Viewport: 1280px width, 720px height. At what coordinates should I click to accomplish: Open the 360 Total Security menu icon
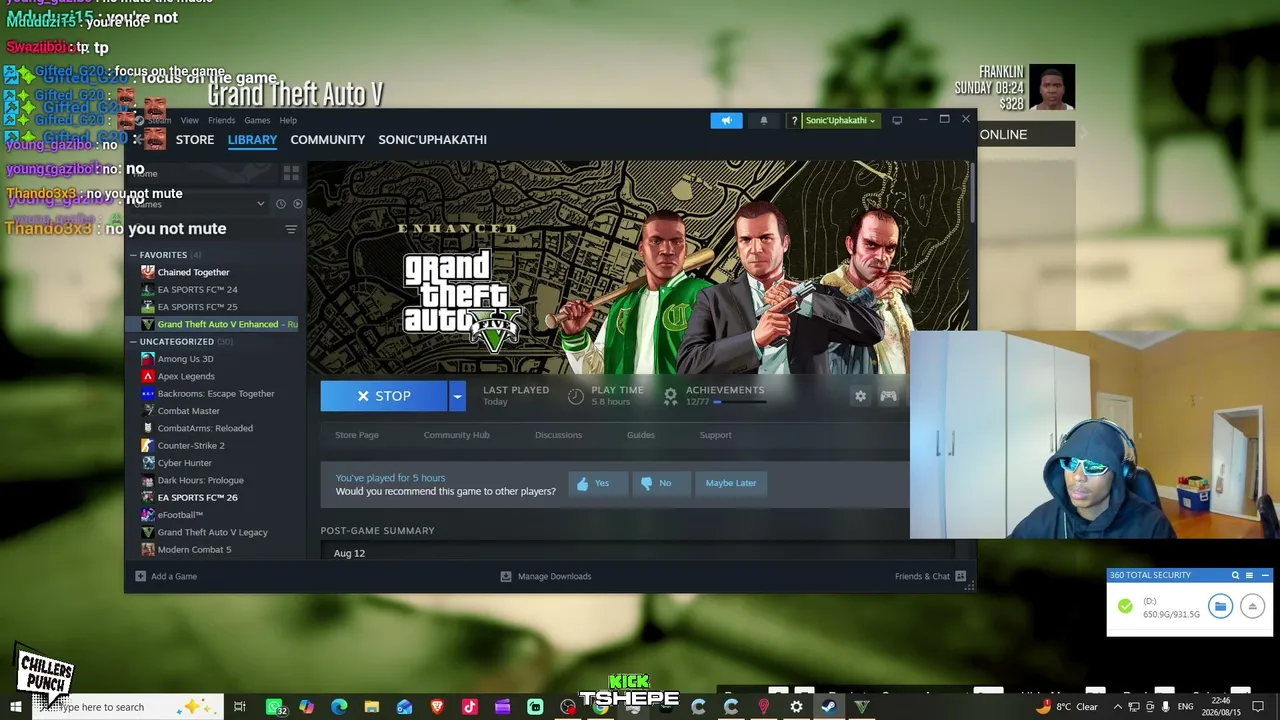tap(1249, 575)
